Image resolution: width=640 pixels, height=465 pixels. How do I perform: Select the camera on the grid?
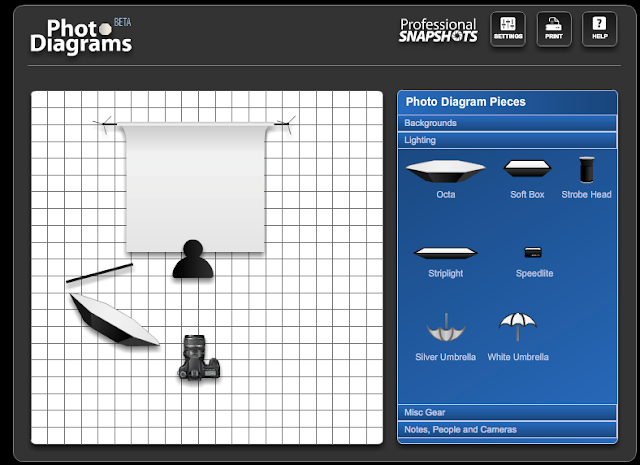coord(199,358)
